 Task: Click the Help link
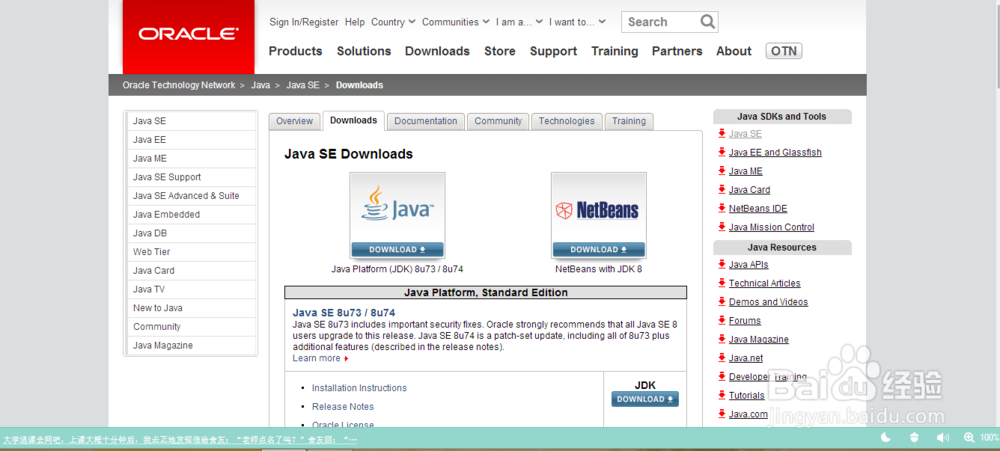[355, 22]
